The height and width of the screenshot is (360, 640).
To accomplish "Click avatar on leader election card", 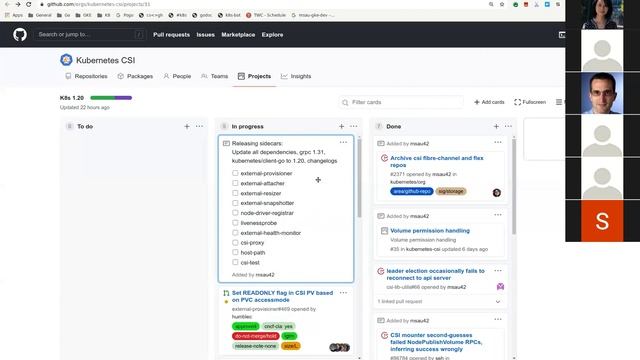I will (x=500, y=287).
